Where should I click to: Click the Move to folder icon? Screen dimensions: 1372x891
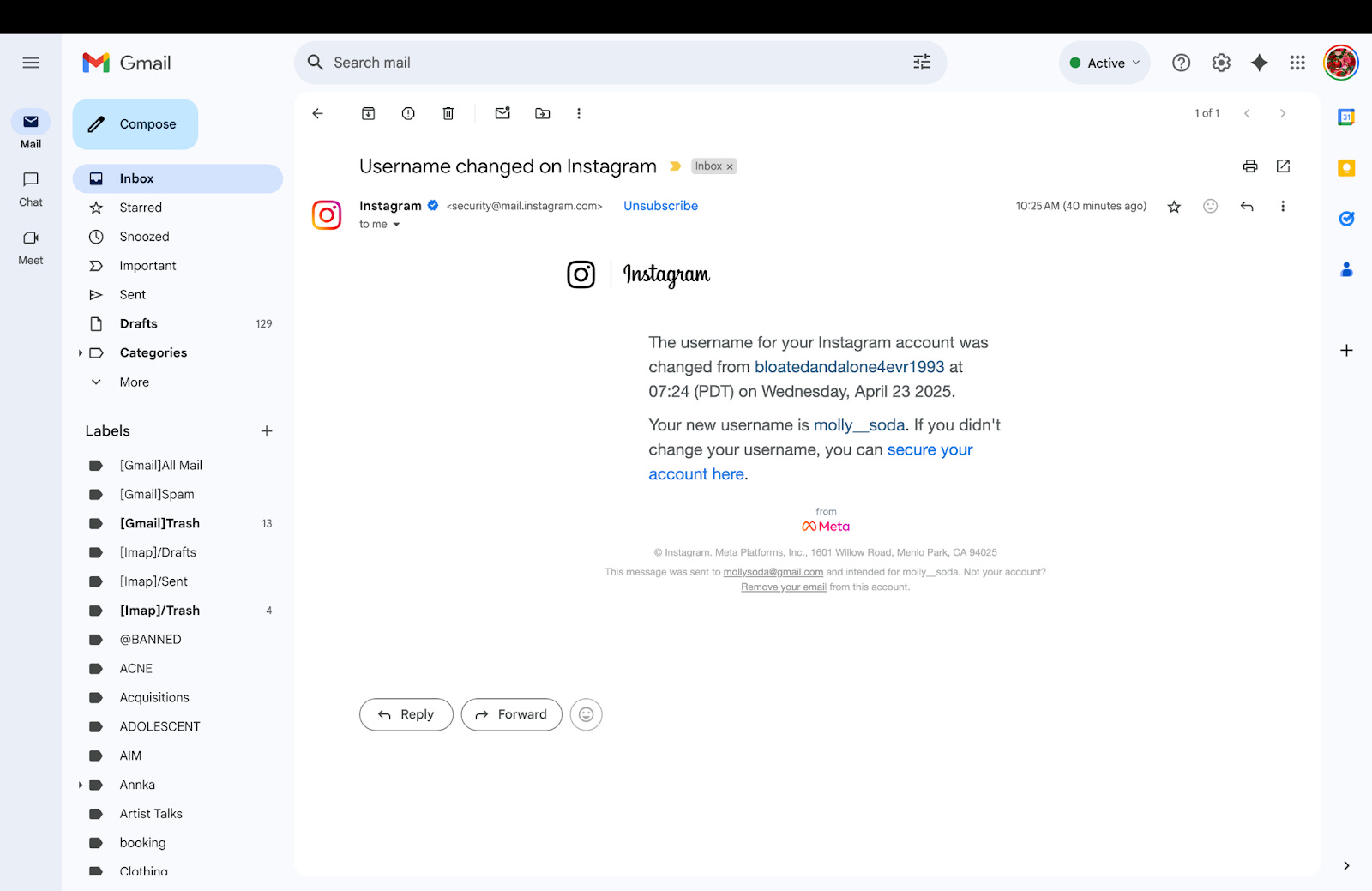[543, 113]
